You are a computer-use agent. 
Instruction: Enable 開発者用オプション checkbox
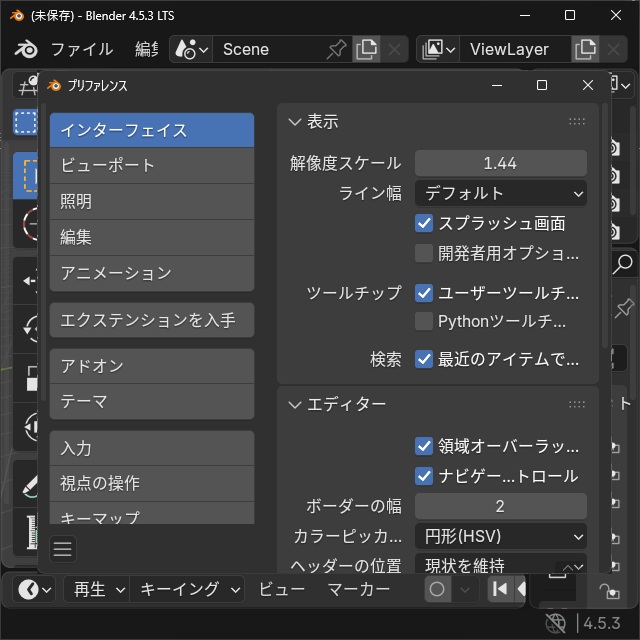pos(424,253)
